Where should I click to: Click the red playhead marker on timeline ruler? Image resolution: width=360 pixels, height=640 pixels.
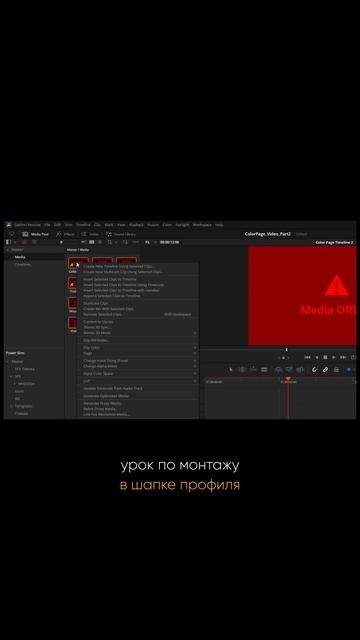point(288,379)
